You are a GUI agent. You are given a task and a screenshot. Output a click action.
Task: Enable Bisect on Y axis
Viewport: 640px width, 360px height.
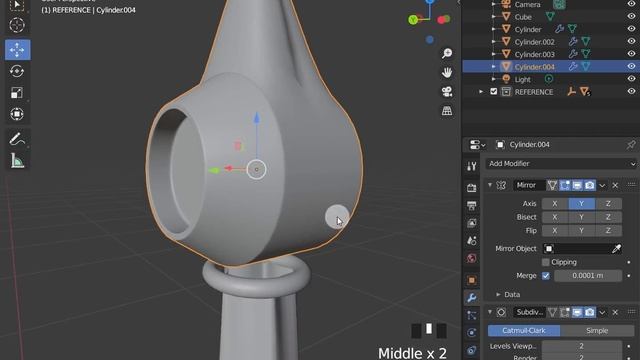point(582,217)
